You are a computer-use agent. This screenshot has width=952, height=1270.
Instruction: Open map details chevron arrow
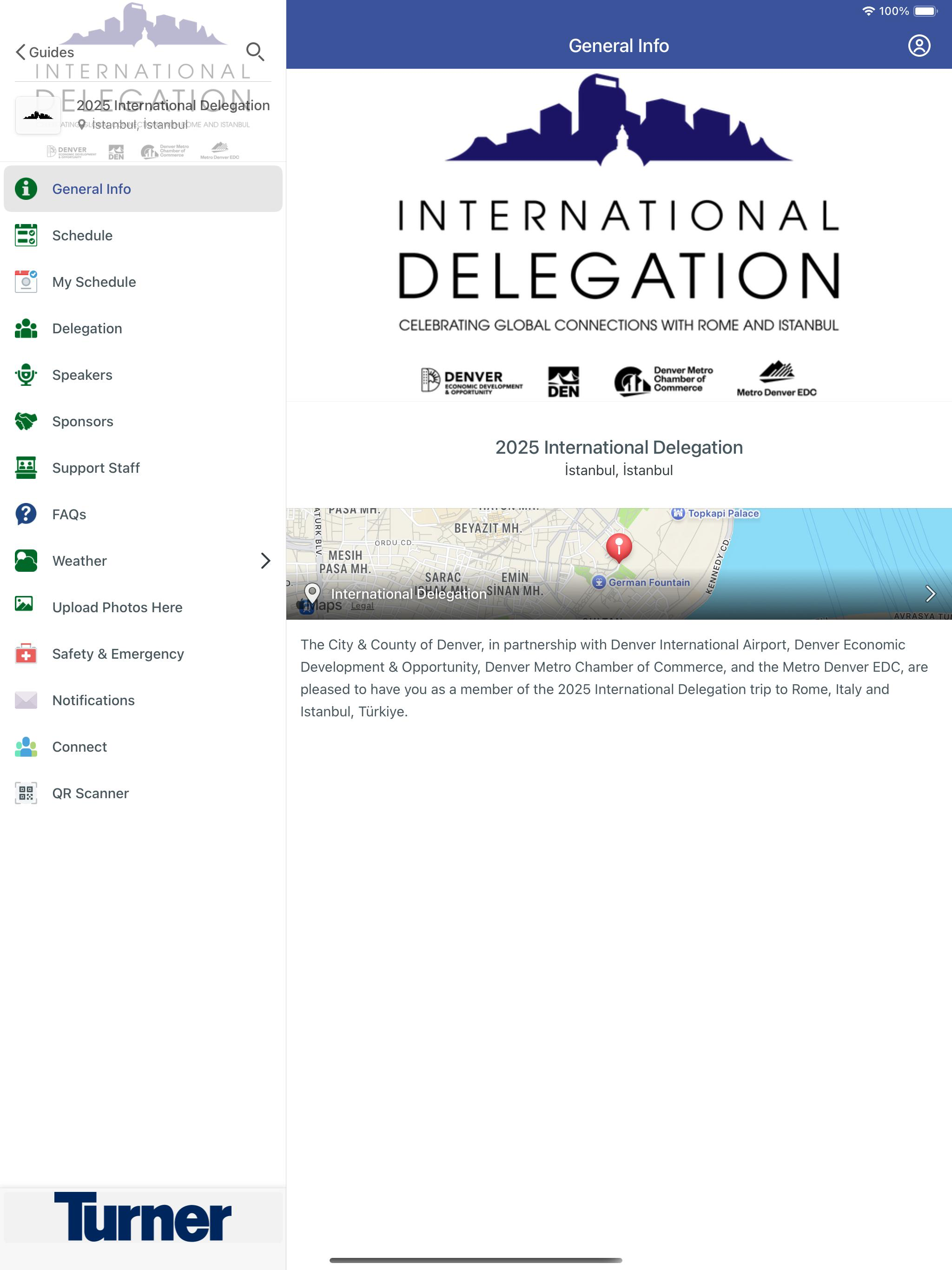click(930, 594)
